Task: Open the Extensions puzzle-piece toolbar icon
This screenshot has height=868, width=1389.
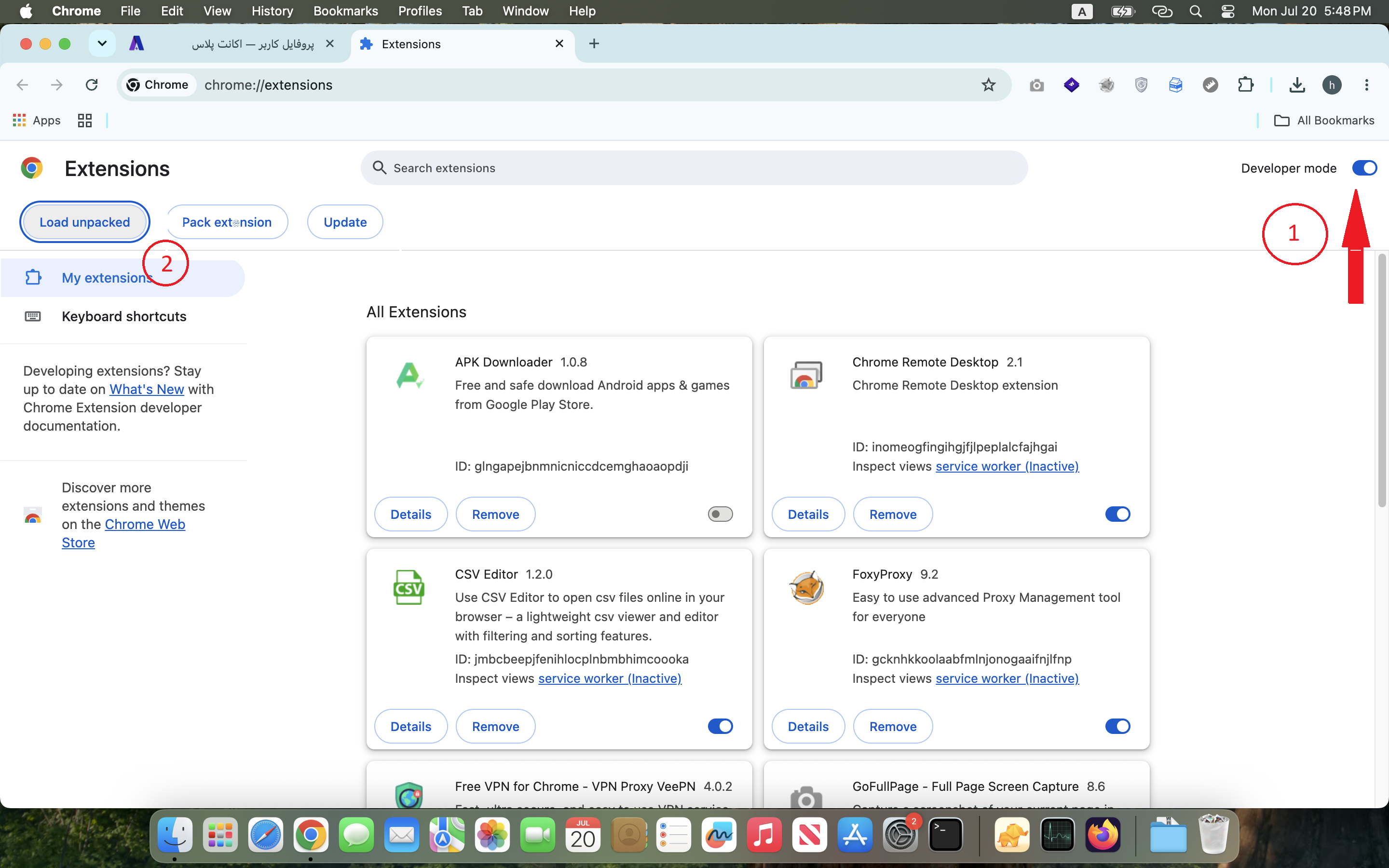Action: [1245, 85]
